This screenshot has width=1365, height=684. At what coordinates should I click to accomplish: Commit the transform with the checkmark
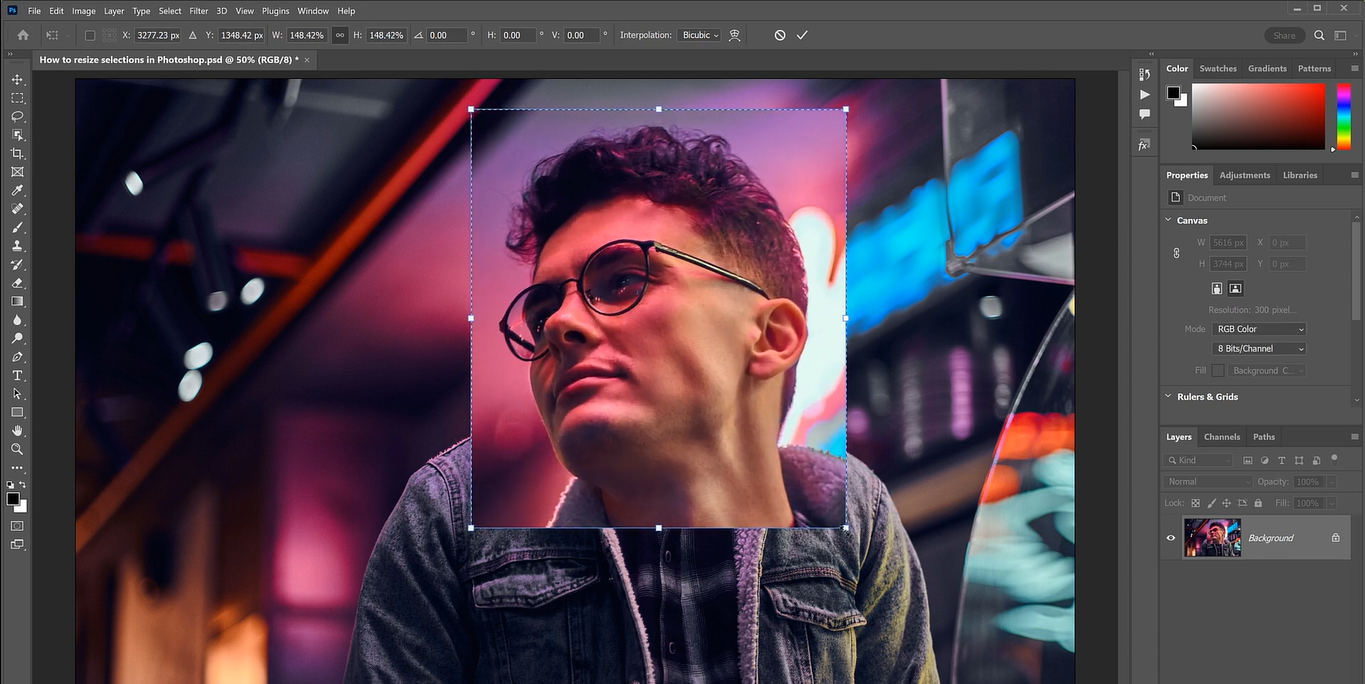pos(802,35)
